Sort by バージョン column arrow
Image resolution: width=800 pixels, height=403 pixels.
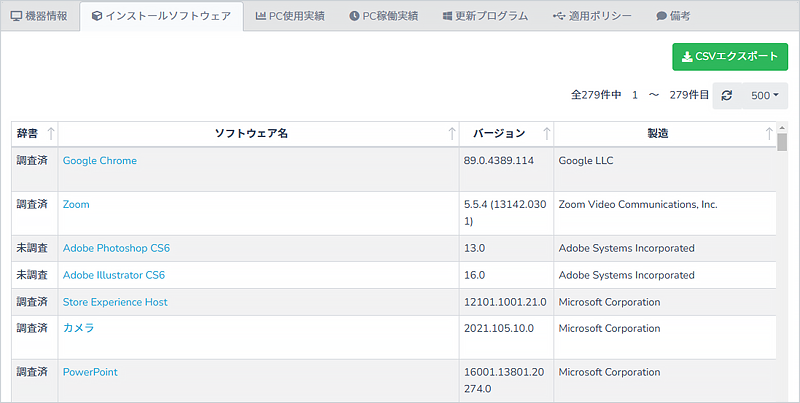coord(546,134)
